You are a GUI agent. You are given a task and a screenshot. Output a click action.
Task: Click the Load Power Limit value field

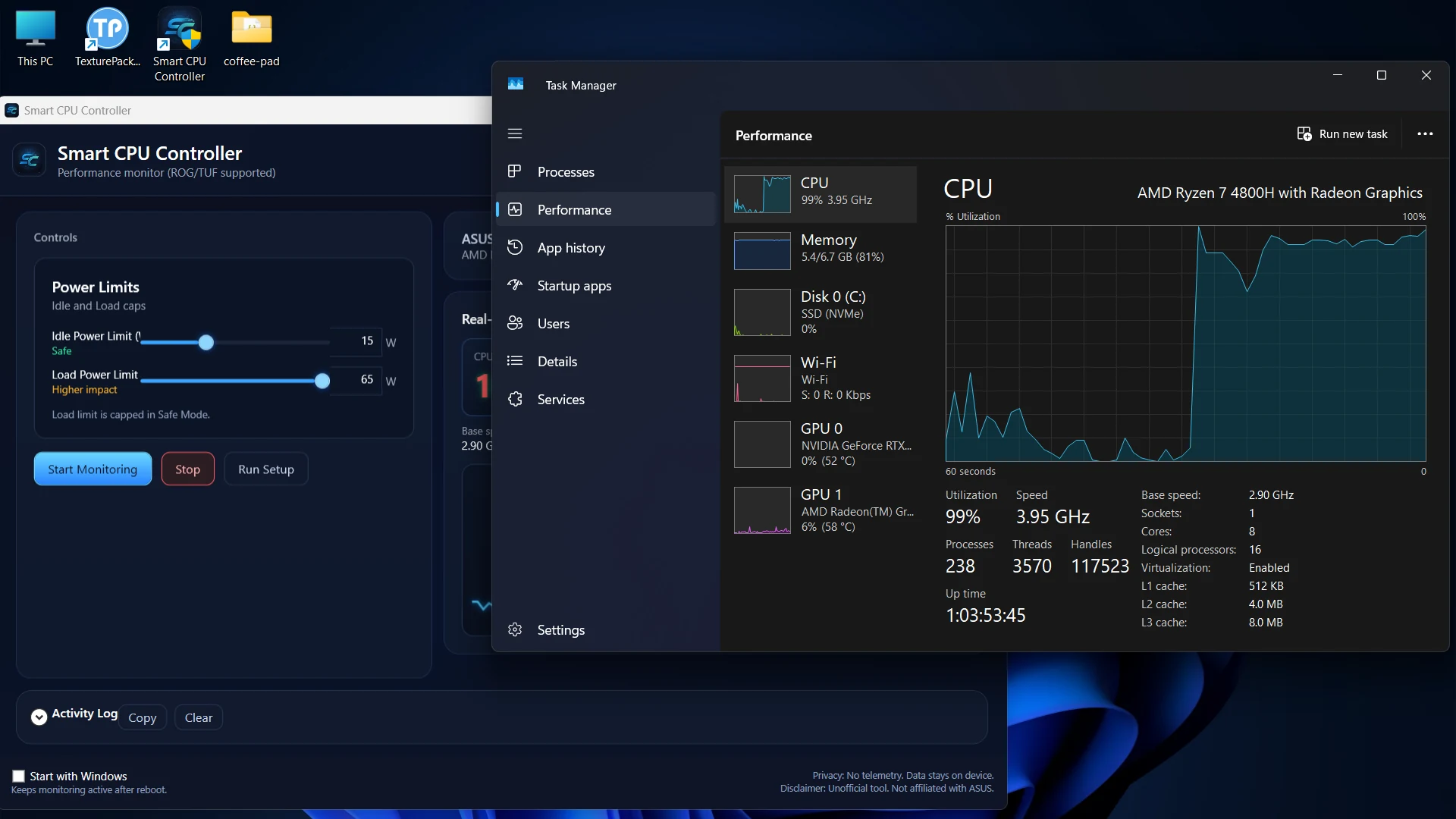coord(356,379)
